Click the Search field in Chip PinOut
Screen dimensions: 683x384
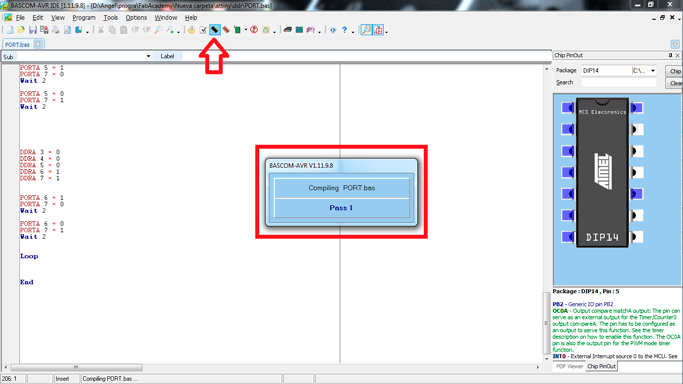click(x=619, y=83)
